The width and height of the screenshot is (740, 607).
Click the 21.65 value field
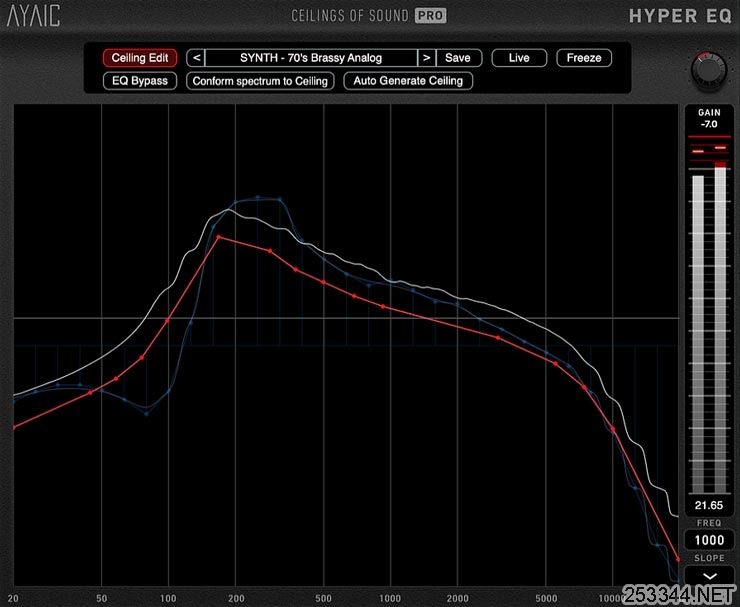coord(709,506)
